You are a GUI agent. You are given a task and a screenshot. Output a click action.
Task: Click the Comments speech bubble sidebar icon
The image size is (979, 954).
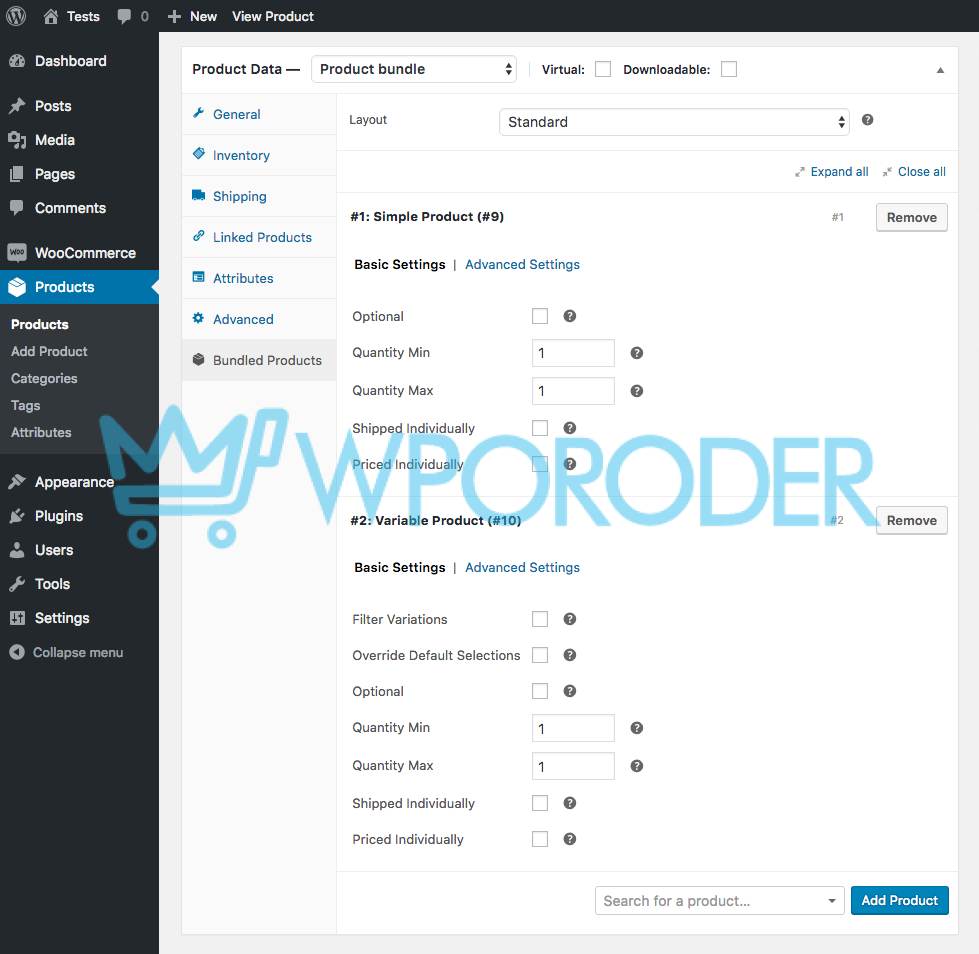pyautogui.click(x=17, y=208)
